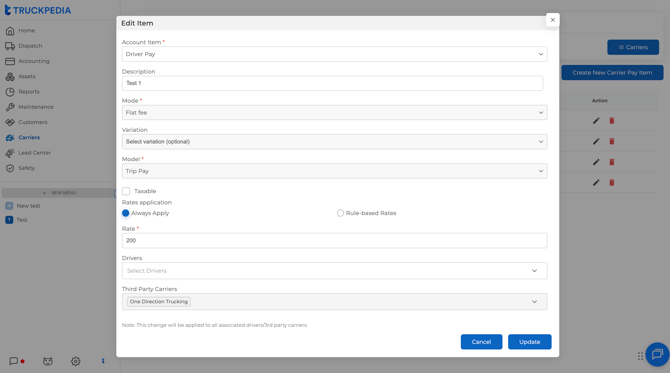The height and width of the screenshot is (373, 670).
Task: Select the Maintenance menu item
Action: tap(36, 107)
